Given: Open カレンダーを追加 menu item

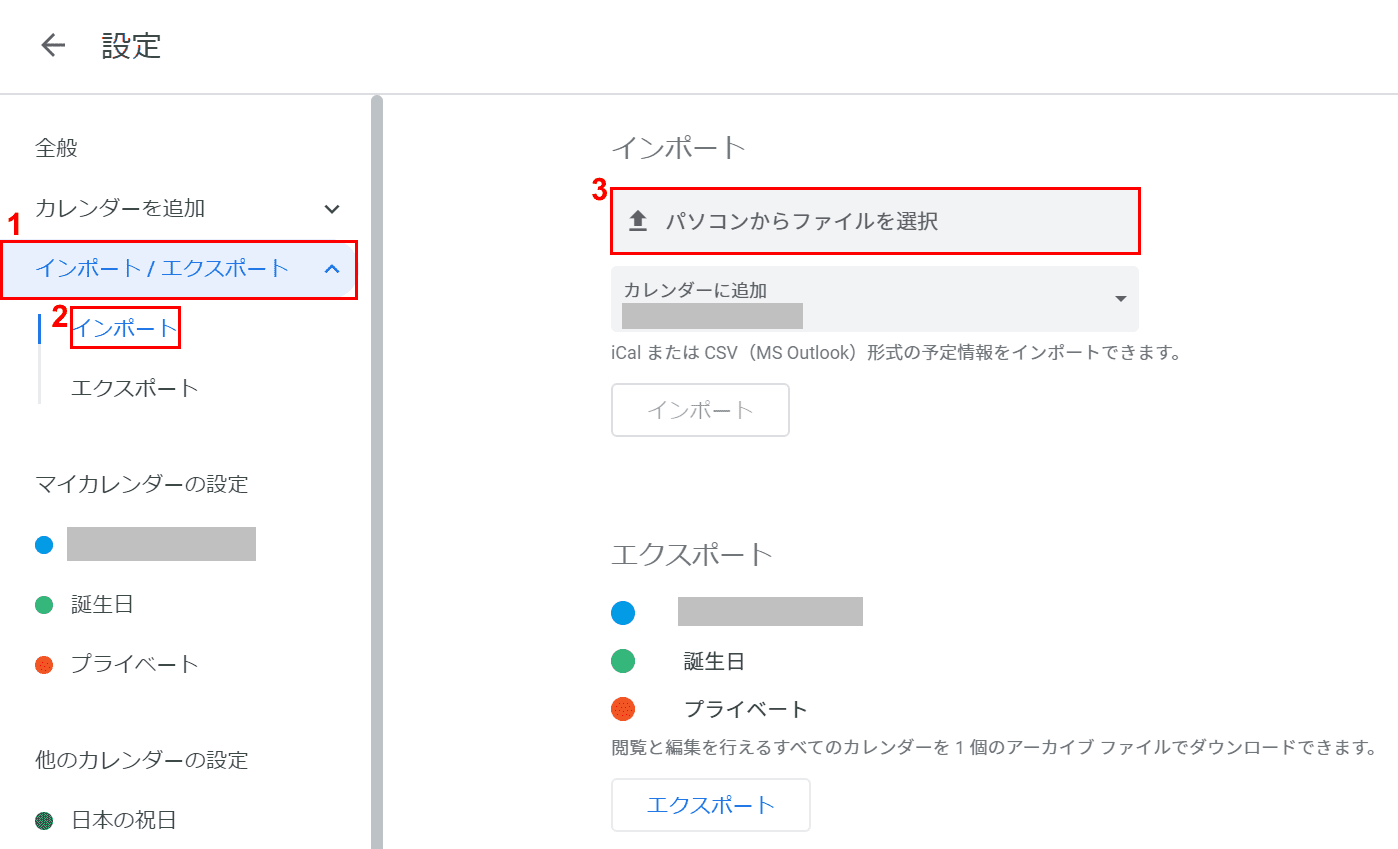Looking at the screenshot, I should (120, 209).
